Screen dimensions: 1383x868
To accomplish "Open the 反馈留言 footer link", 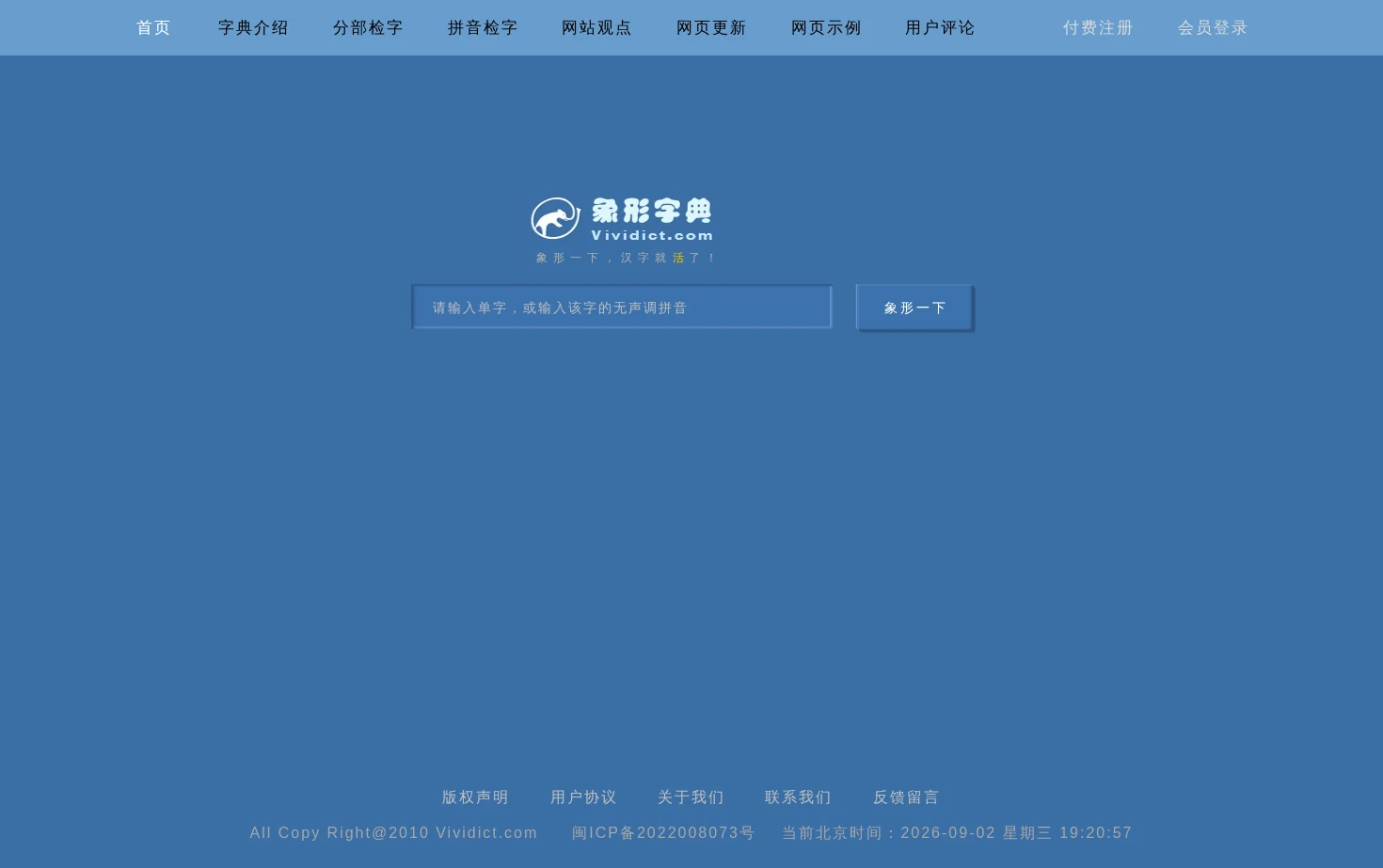I will [x=906, y=797].
